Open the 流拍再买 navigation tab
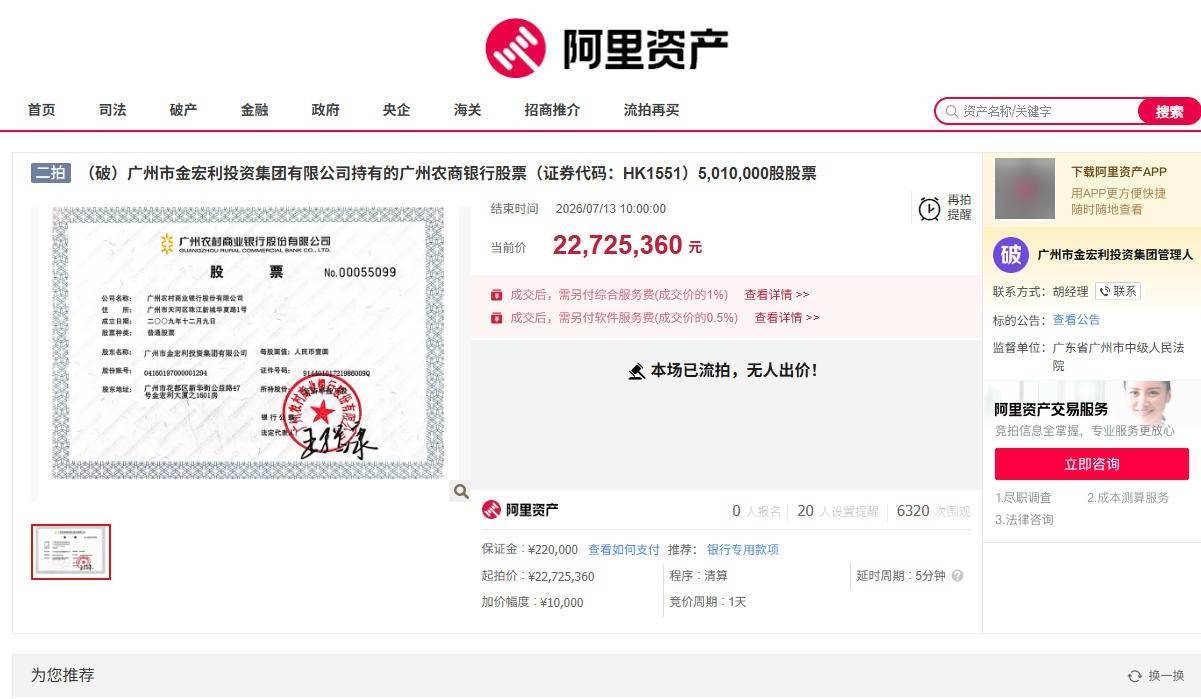This screenshot has width=1201, height=699. (x=652, y=110)
